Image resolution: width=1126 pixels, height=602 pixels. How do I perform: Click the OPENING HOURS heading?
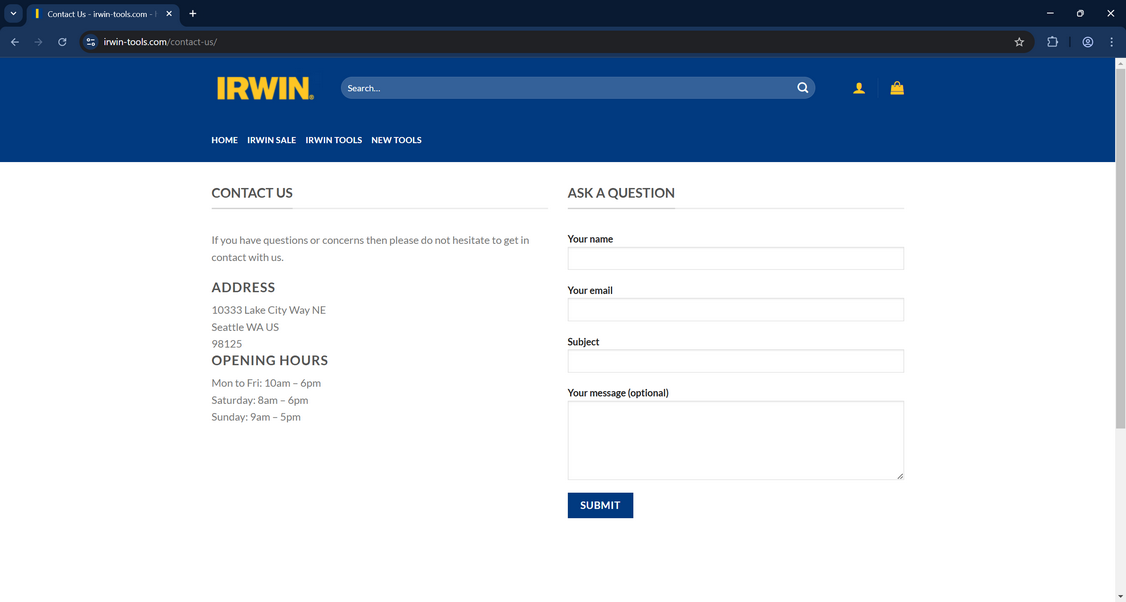[269, 361]
